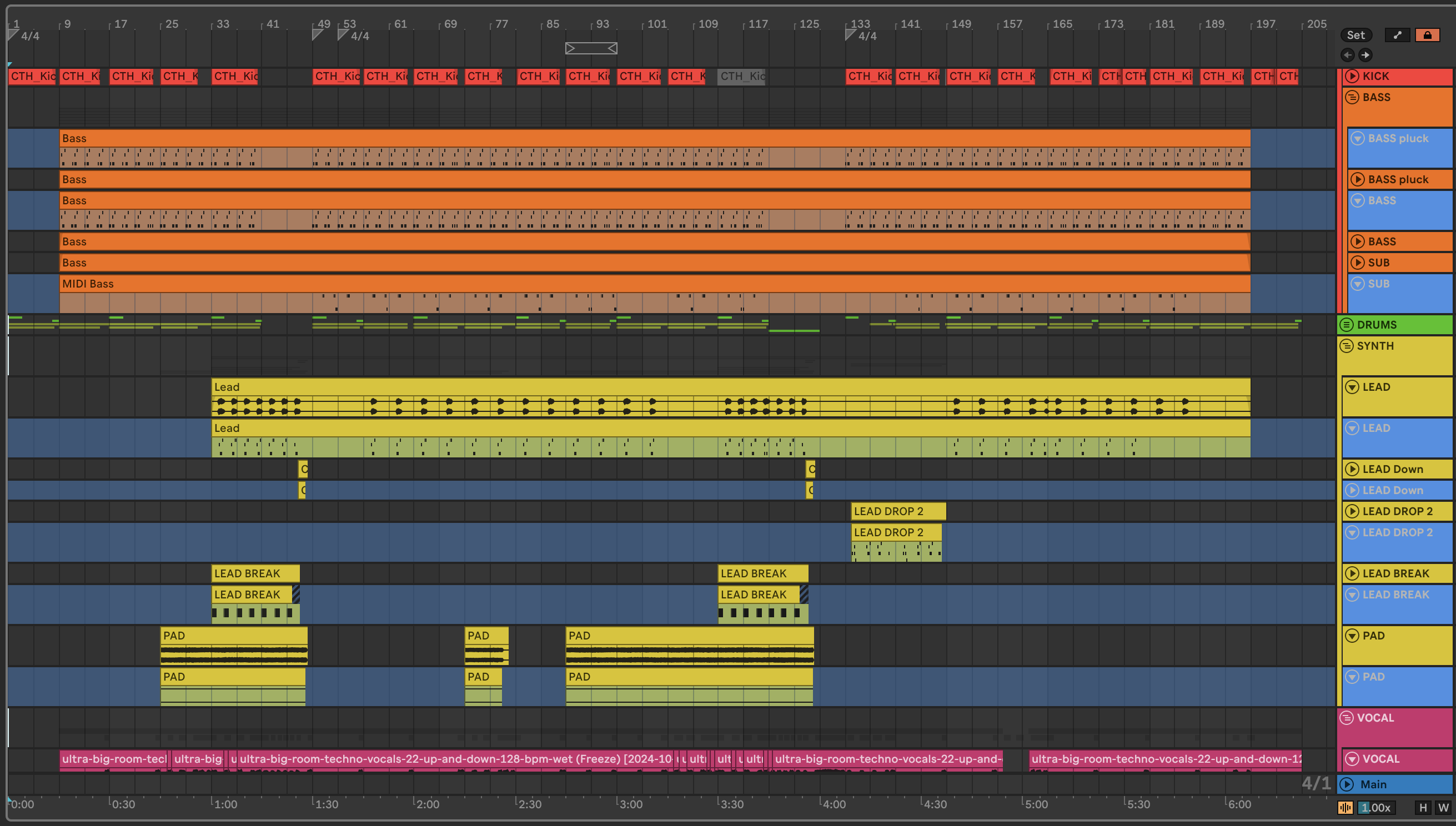Unfold the yellow LEAD DROP 2 track
Viewport: 1456px width, 826px height.
tap(1352, 511)
